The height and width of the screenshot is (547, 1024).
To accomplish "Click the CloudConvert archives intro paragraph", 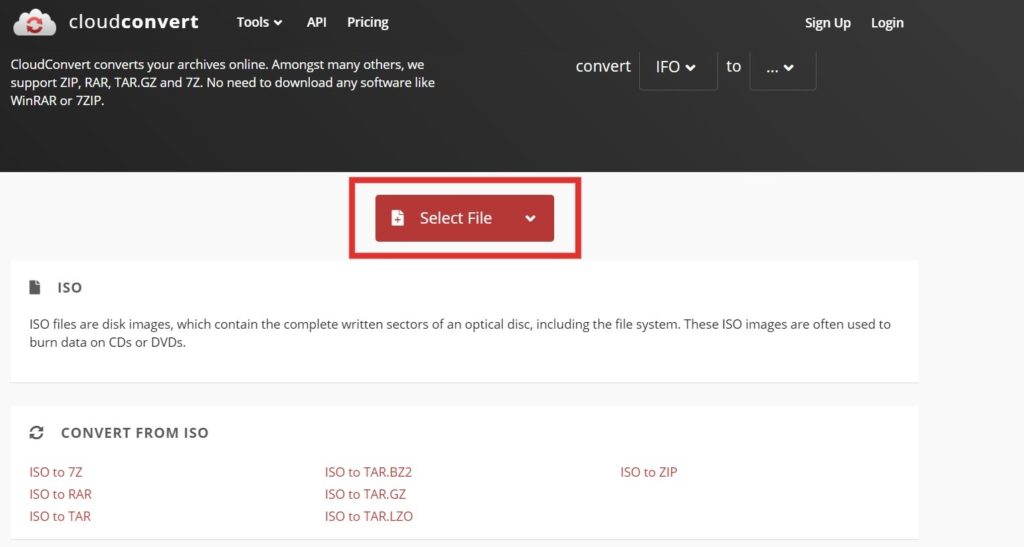I will click(223, 82).
